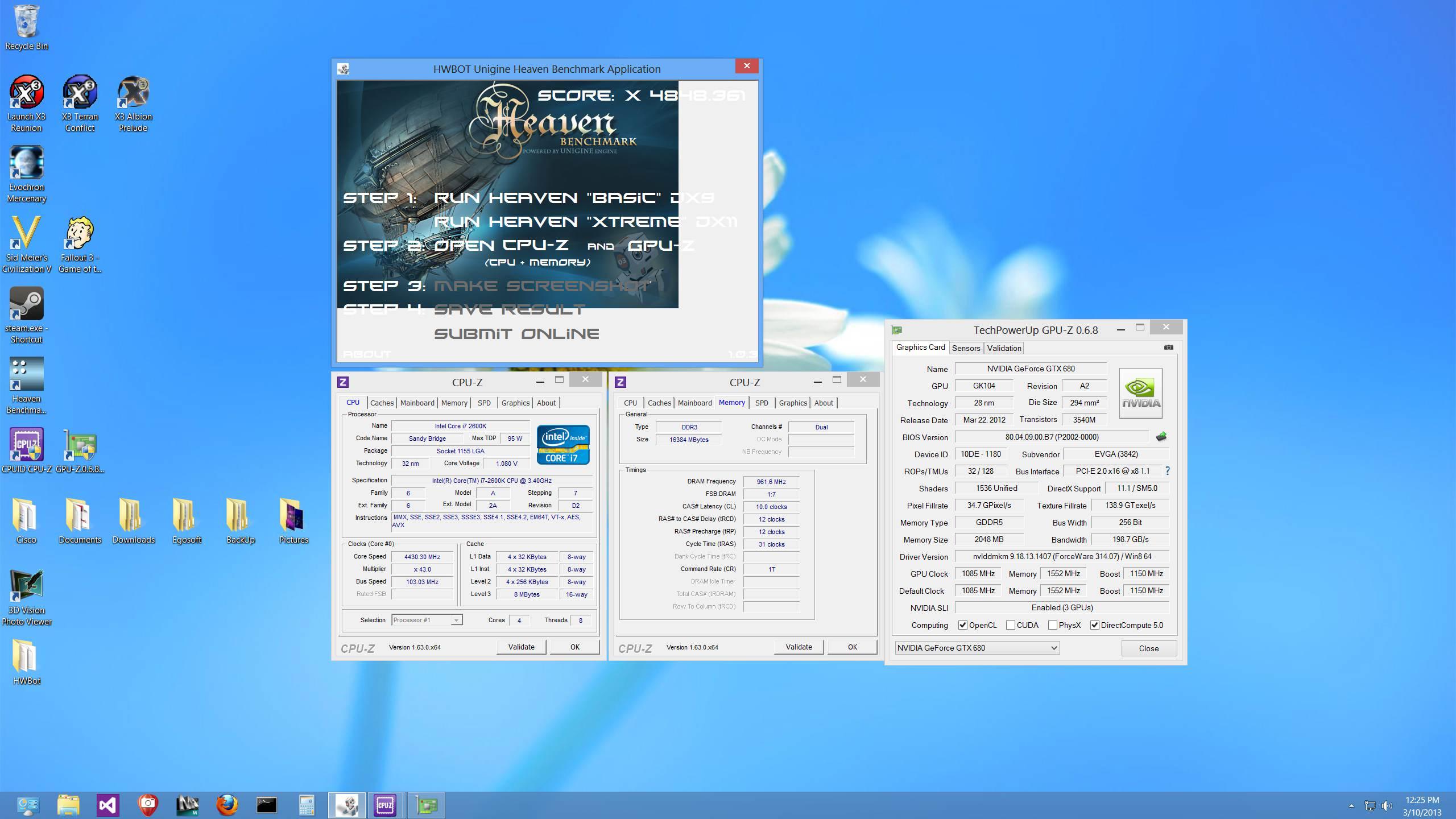Select the X3 Terran Conflict shortcut
1456x819 pixels.
coord(80,104)
